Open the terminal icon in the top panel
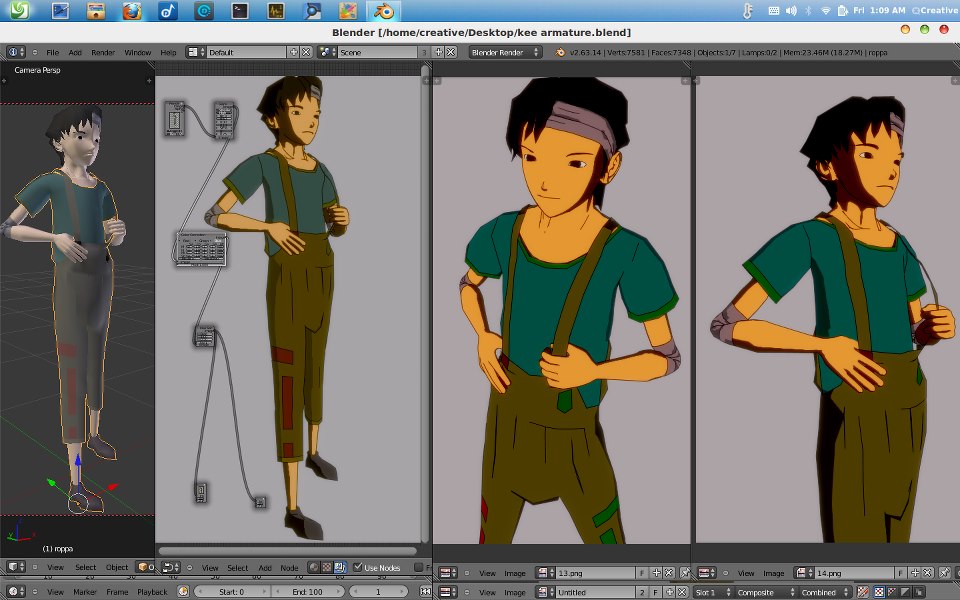Viewport: 960px width, 600px height. (x=239, y=10)
